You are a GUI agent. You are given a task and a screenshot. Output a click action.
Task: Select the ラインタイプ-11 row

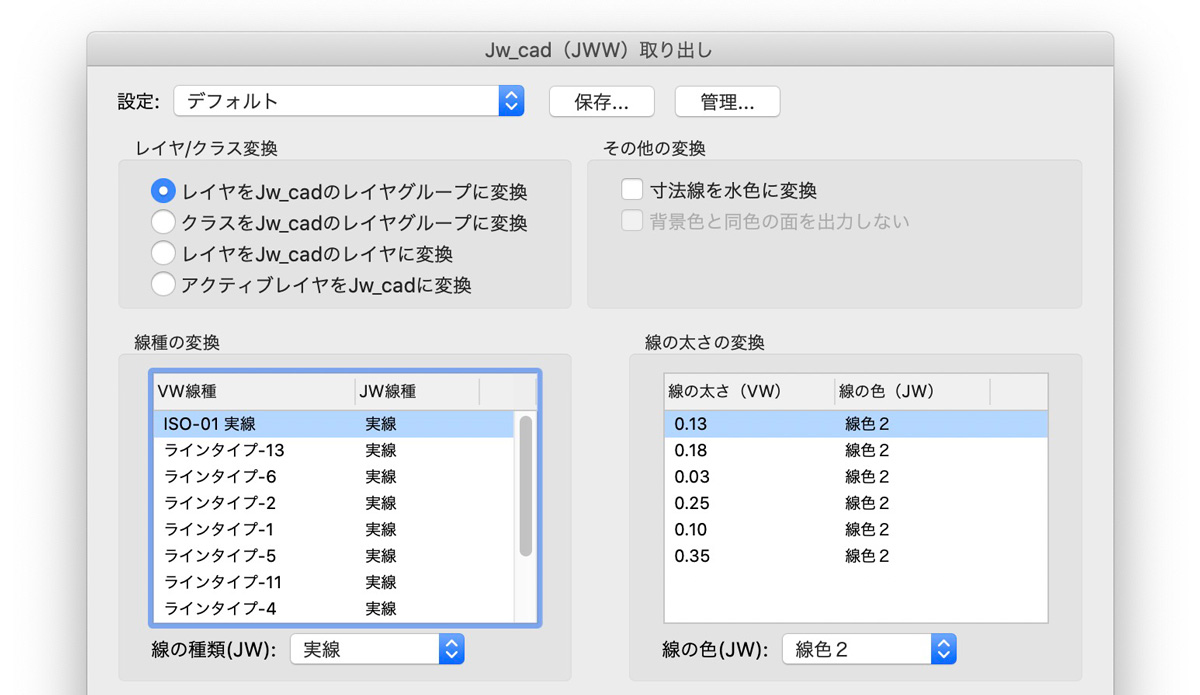click(x=333, y=582)
